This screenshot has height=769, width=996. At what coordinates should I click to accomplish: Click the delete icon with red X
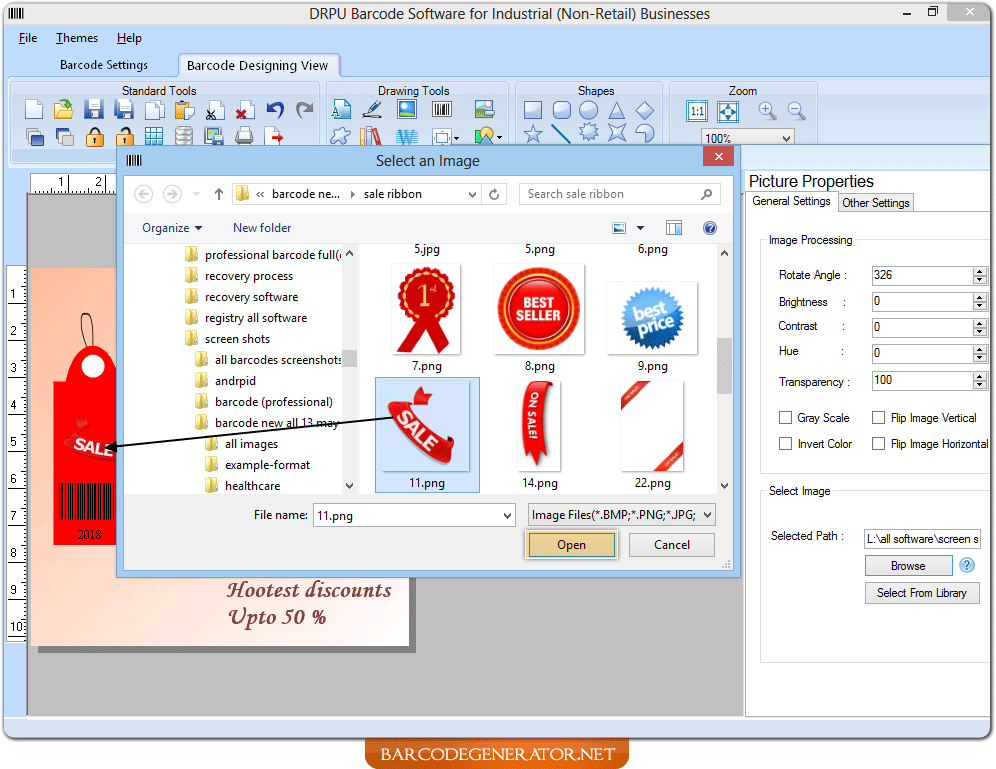click(x=243, y=111)
